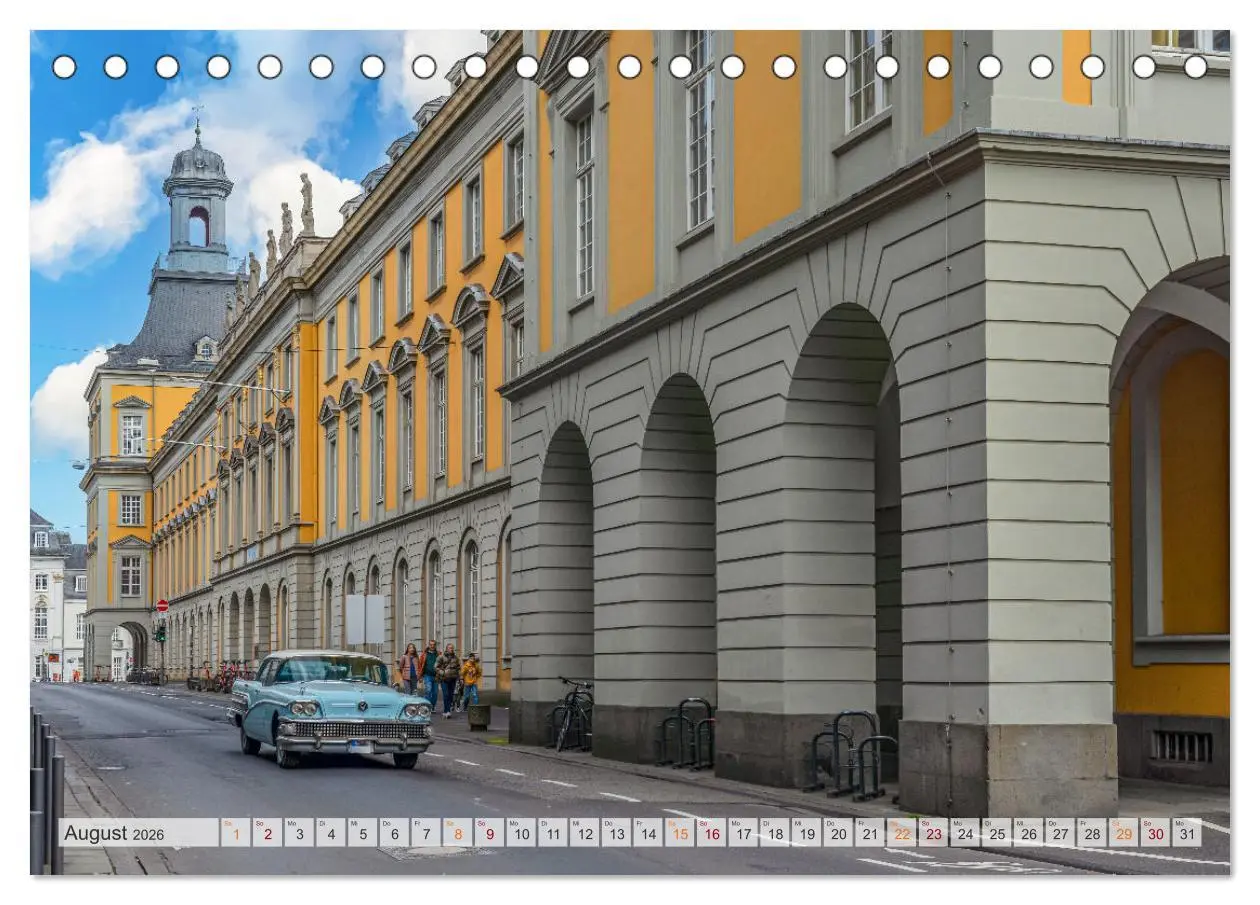The image size is (1260, 905).
Task: Pick date cell 12
Action: coord(584,833)
